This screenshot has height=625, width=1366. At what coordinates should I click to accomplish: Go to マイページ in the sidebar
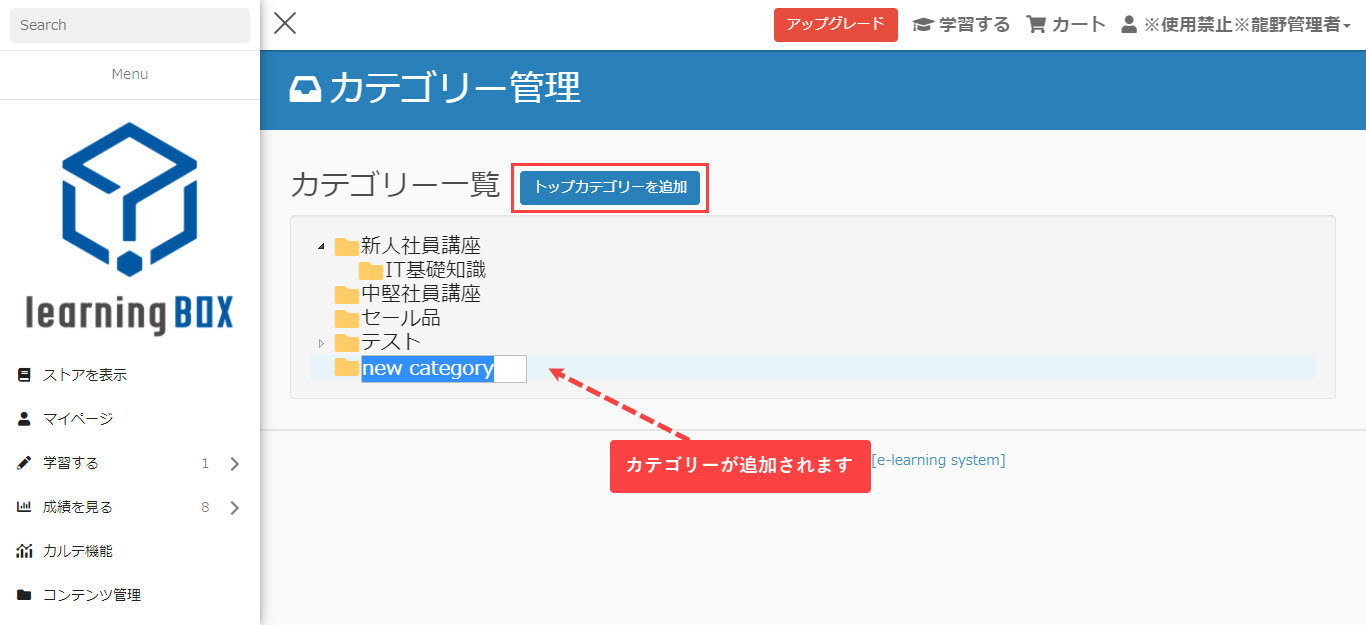(77, 419)
